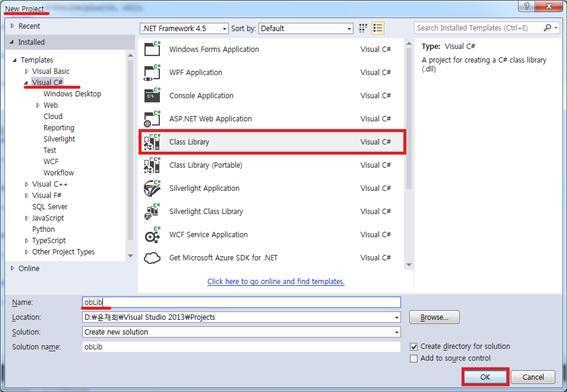Select the Class Library template icon
Image resolution: width=567 pixels, height=392 pixels.
(152, 142)
